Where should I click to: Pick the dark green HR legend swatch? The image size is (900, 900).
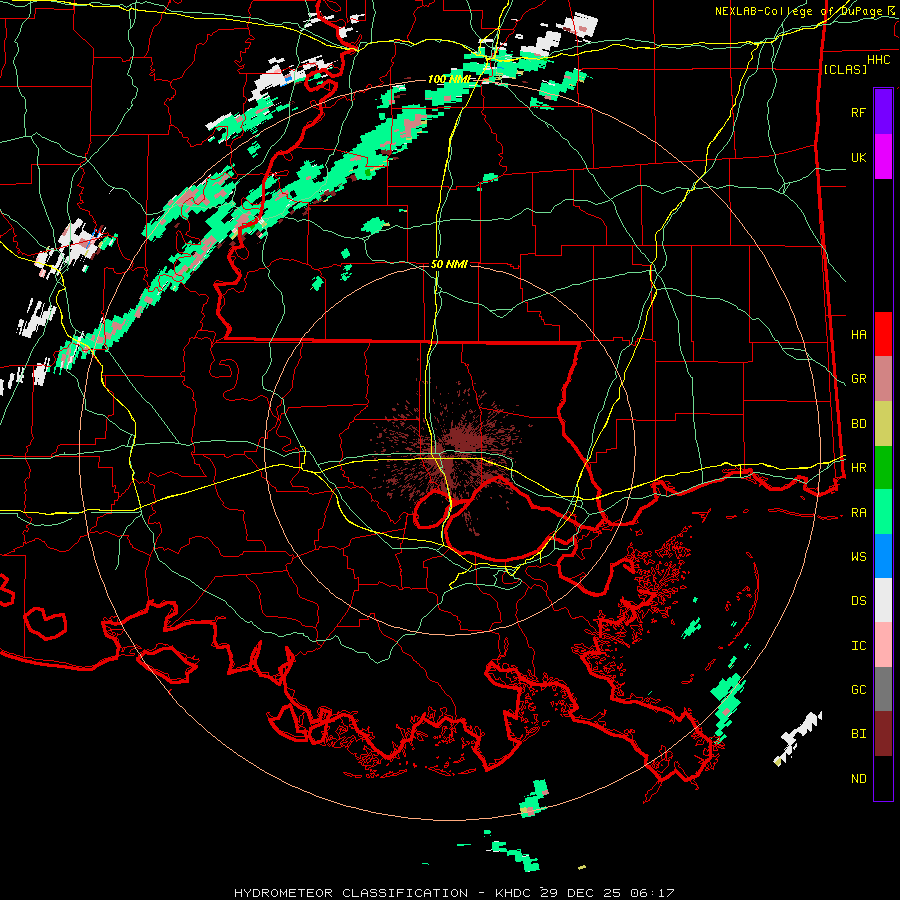[x=883, y=468]
